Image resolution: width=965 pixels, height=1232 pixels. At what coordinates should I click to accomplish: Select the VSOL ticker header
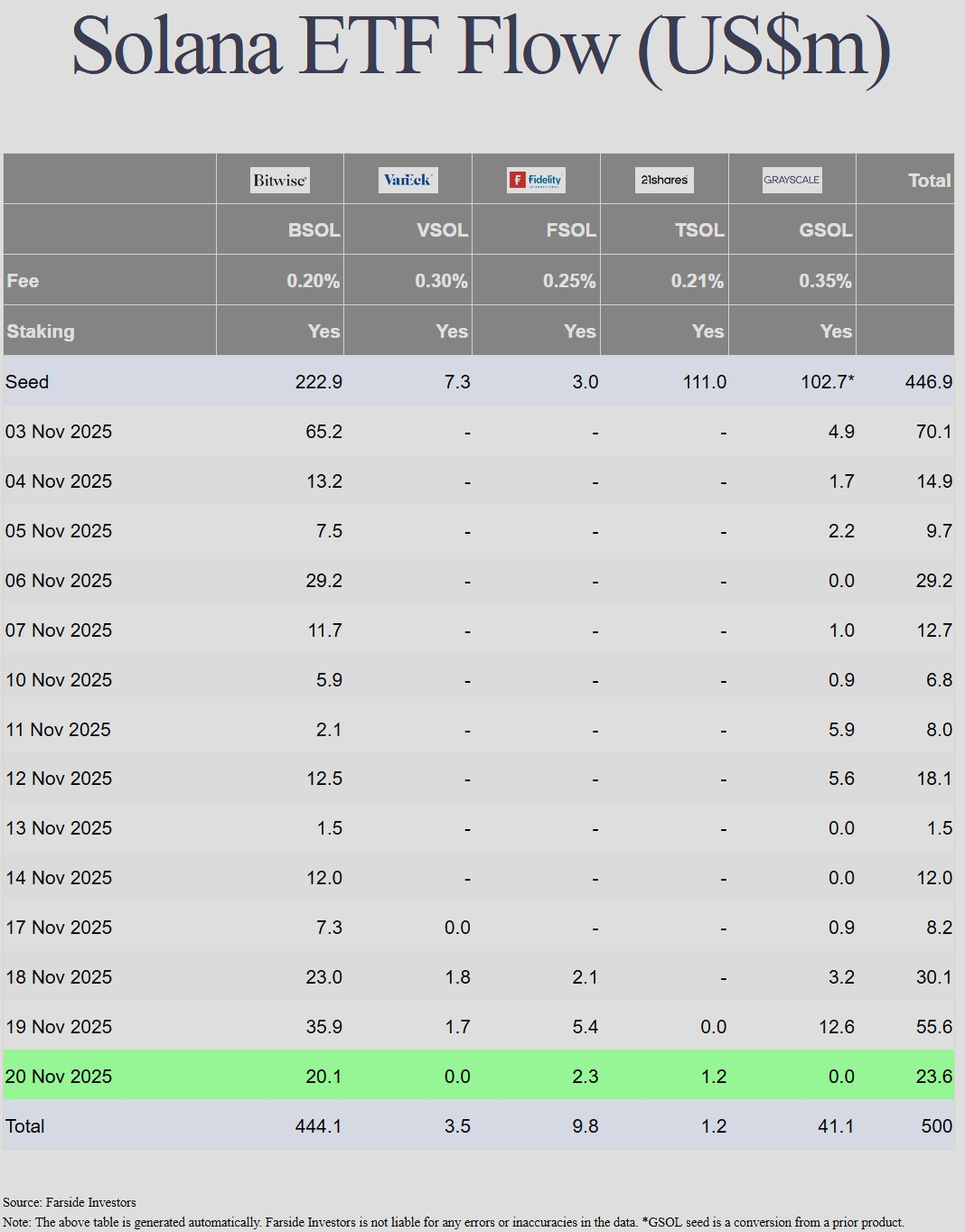coord(442,230)
